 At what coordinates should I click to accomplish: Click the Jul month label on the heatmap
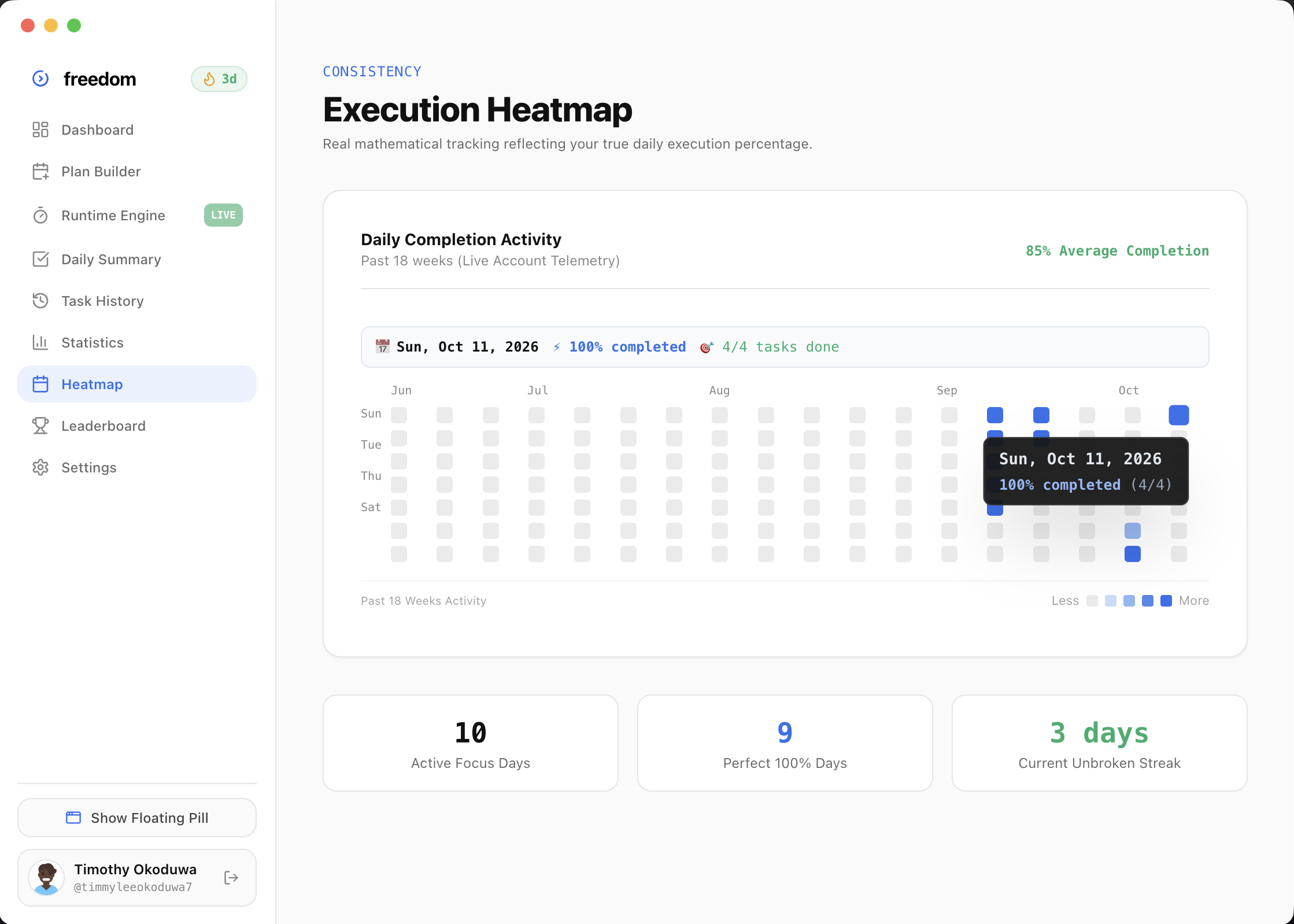click(x=538, y=390)
